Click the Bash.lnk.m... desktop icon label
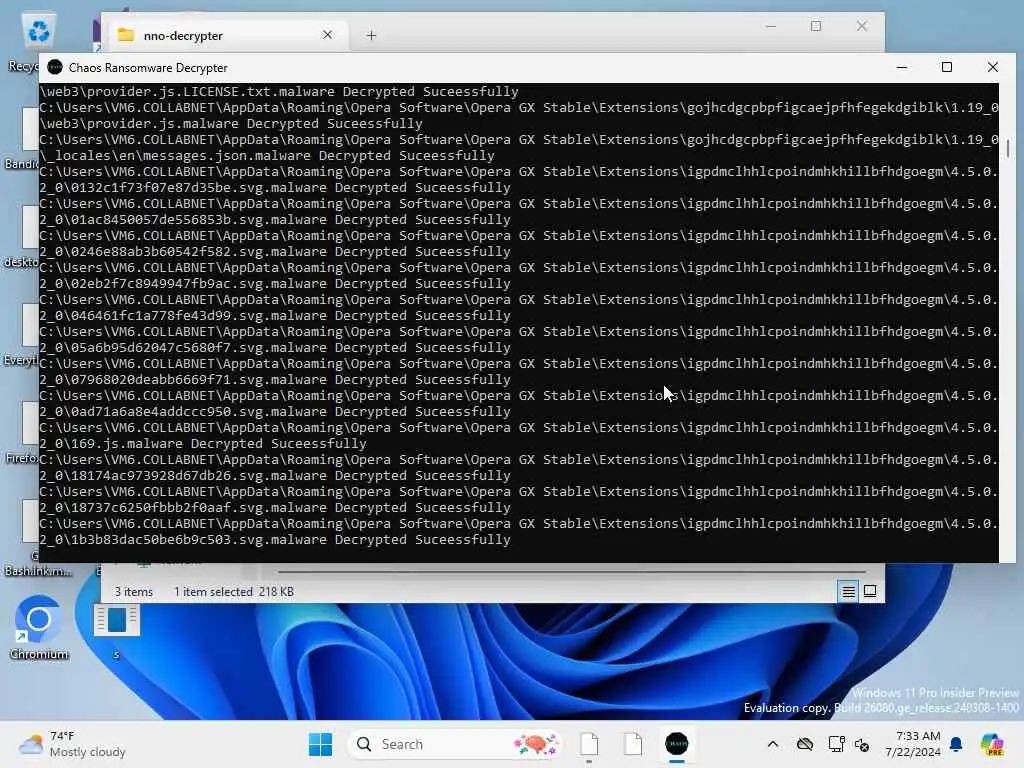This screenshot has width=1024, height=768. pyautogui.click(x=38, y=571)
